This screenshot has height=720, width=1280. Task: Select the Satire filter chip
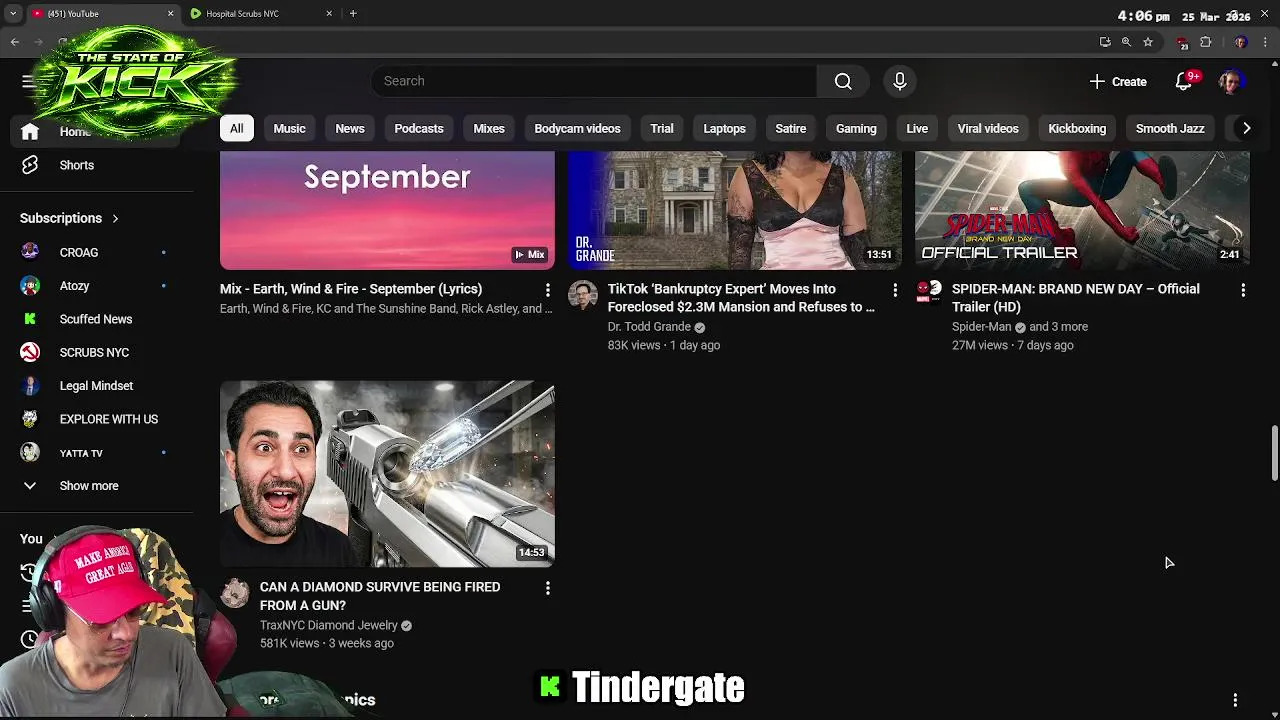(790, 128)
